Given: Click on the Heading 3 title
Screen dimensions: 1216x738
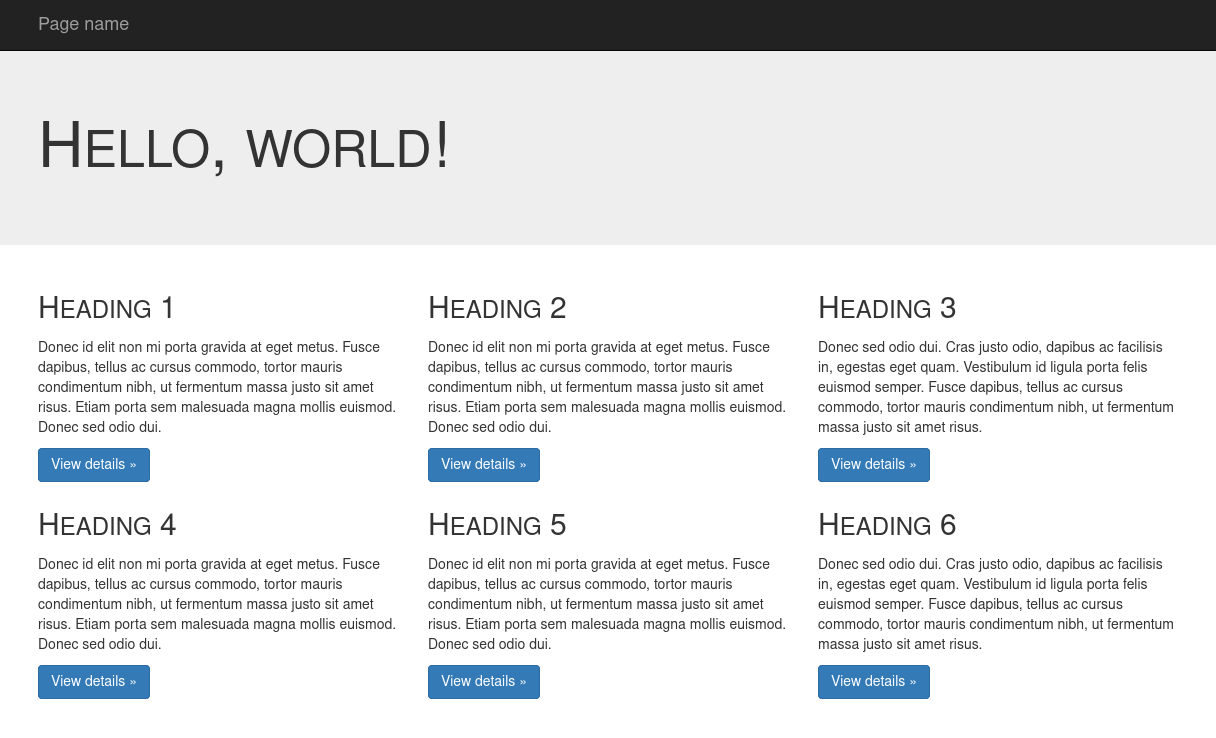Looking at the screenshot, I should point(887,308).
